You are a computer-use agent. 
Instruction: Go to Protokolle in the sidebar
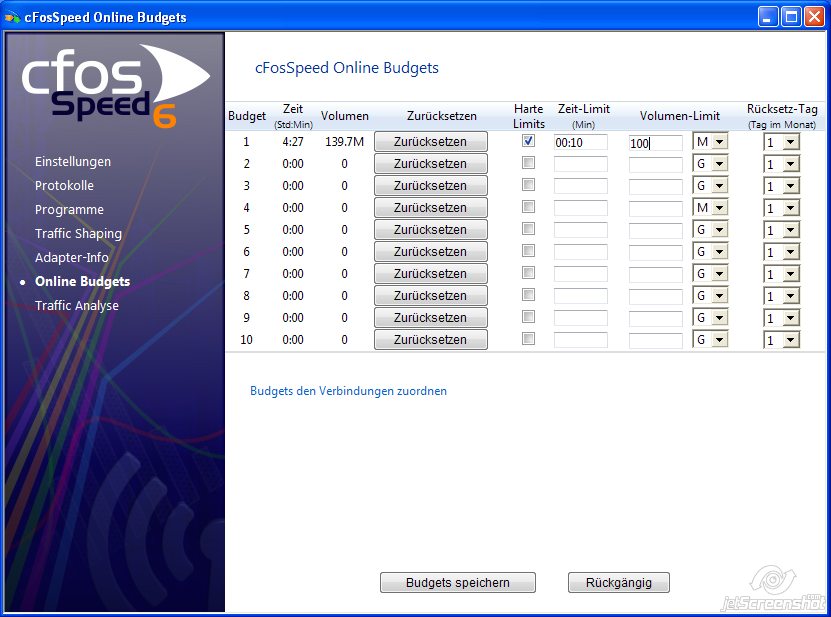[64, 186]
